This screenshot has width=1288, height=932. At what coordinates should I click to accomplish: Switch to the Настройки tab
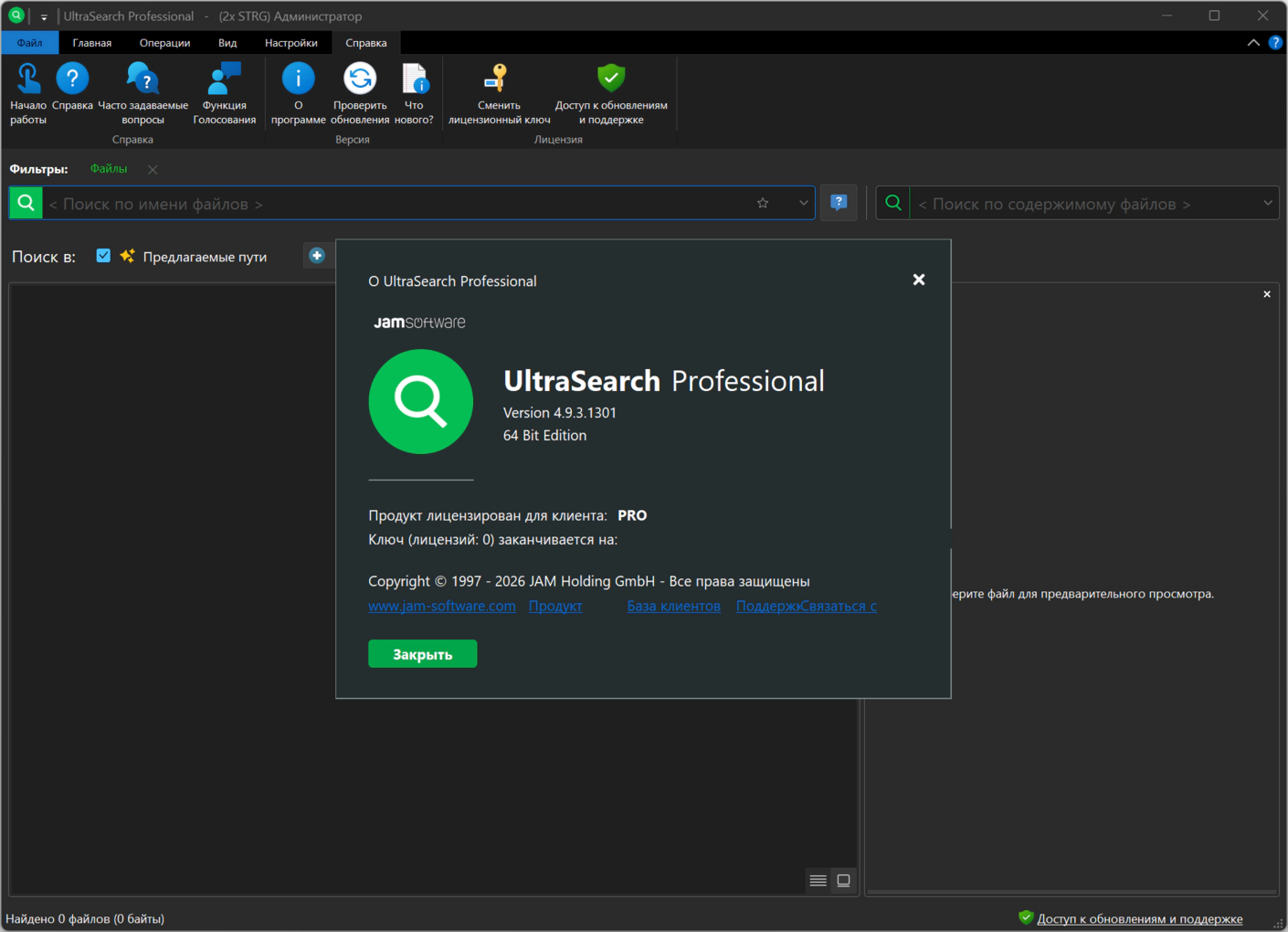point(291,43)
